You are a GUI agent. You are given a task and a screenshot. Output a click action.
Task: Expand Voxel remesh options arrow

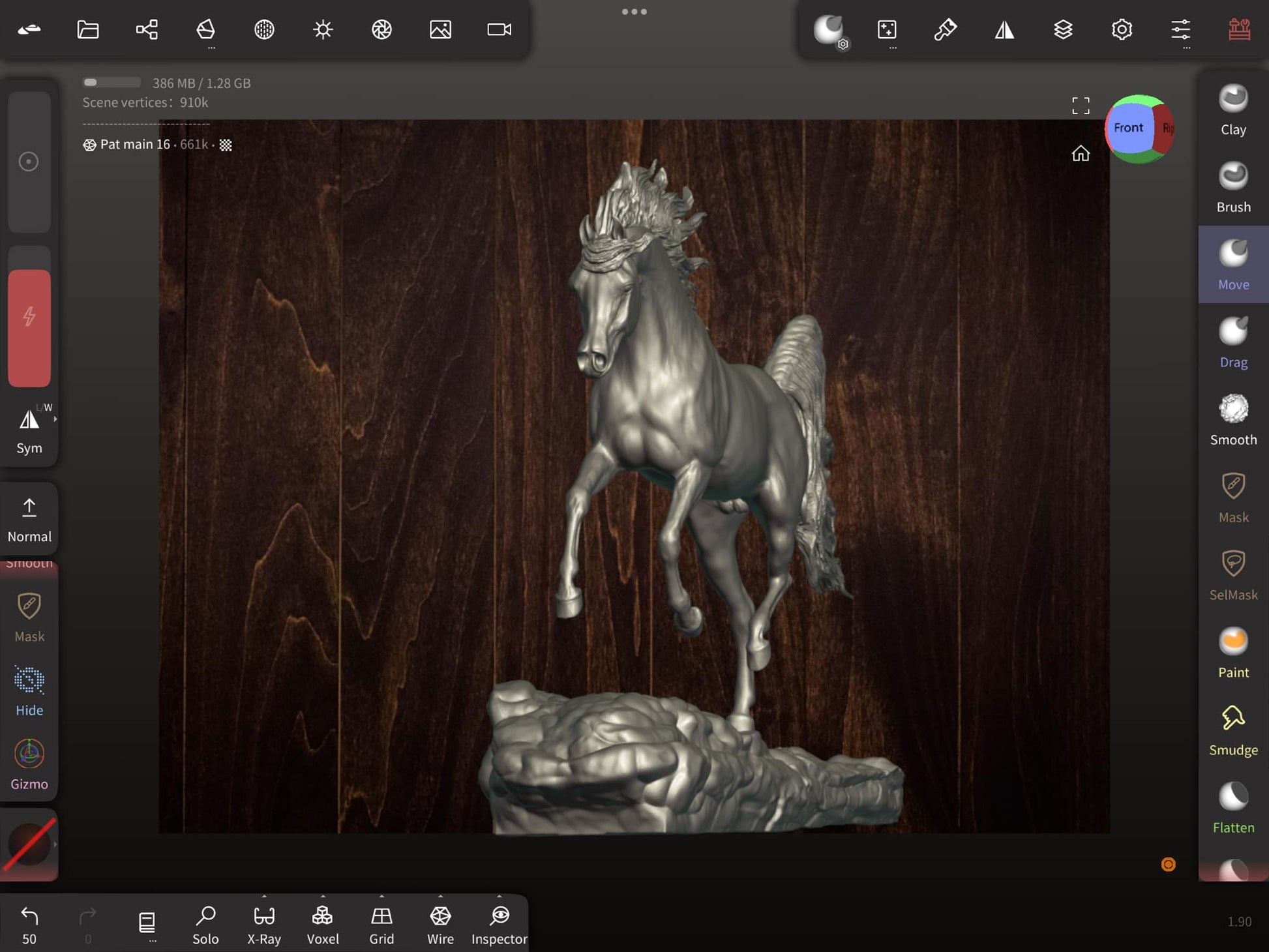(x=323, y=897)
